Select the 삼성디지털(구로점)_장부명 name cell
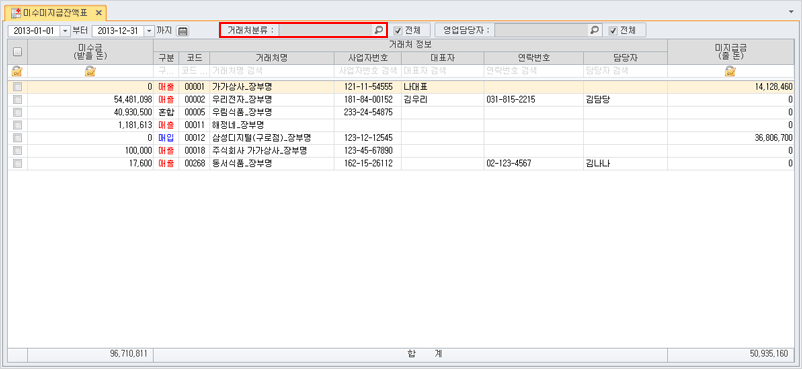This screenshot has width=802, height=369. click(x=272, y=138)
